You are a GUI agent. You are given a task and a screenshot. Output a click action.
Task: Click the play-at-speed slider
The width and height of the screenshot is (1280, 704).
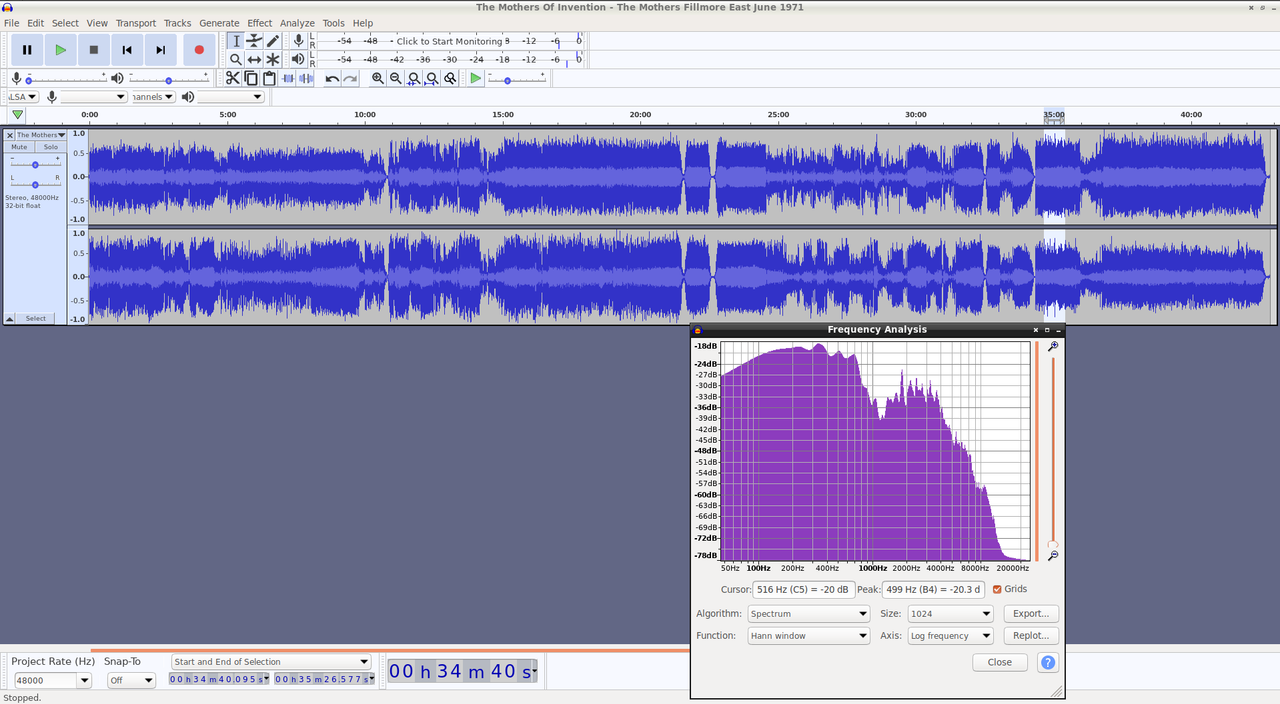(517, 79)
